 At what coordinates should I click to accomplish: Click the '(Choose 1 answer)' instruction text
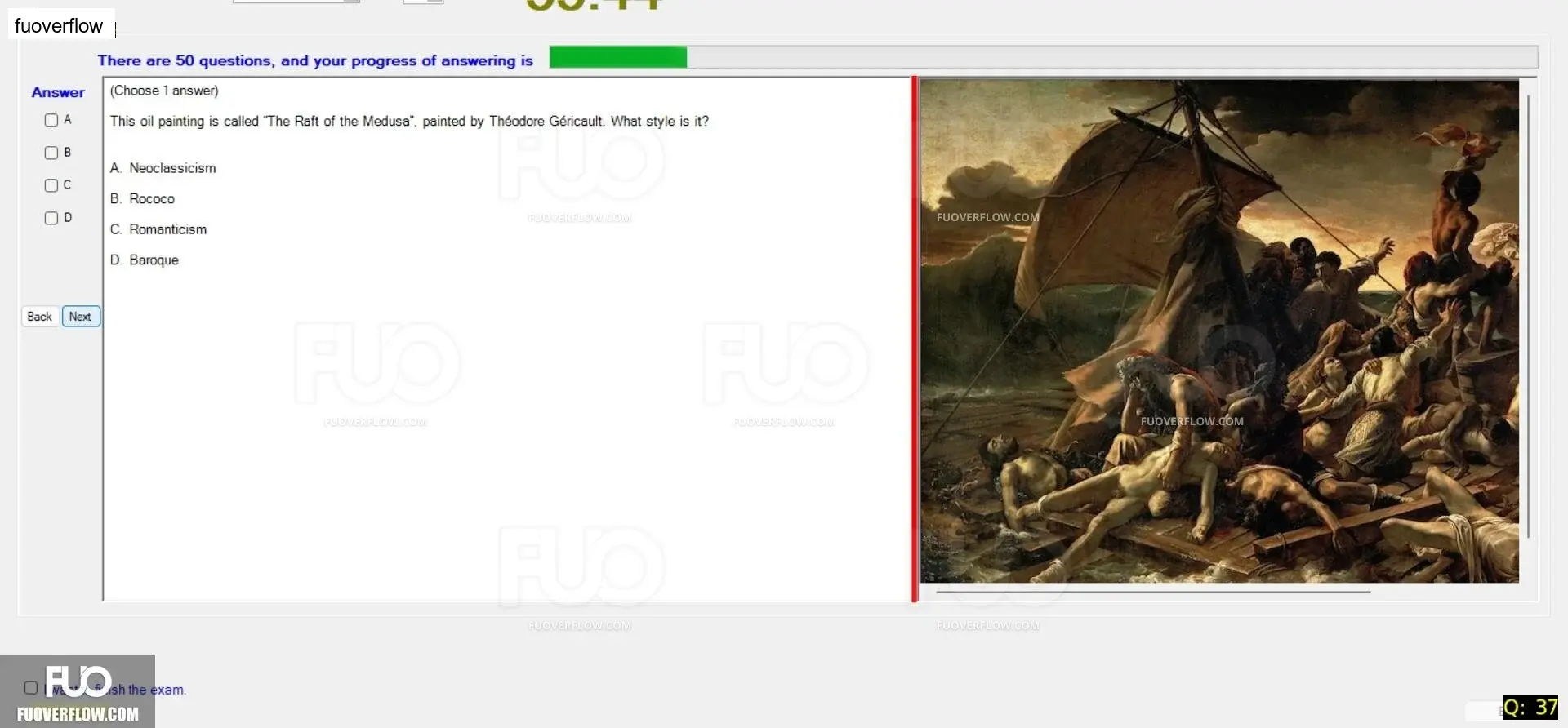164,91
